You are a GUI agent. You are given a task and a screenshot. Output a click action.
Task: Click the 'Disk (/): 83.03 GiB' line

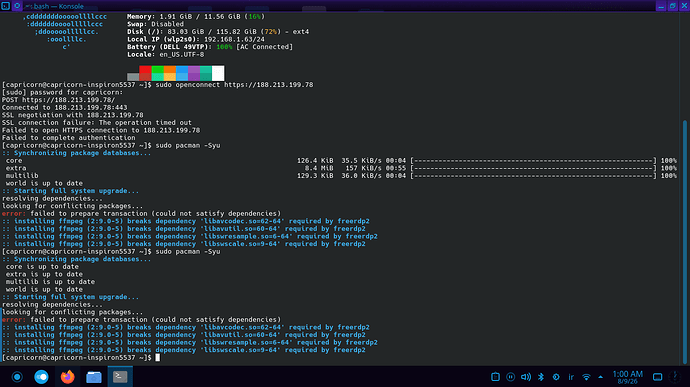pyautogui.click(x=218, y=32)
